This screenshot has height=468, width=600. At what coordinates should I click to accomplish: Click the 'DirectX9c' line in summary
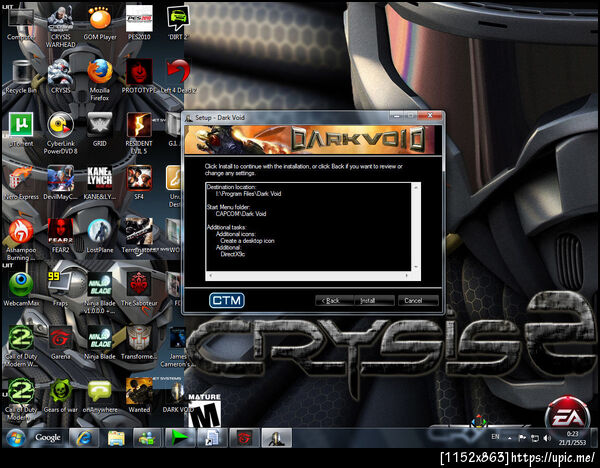pos(233,254)
